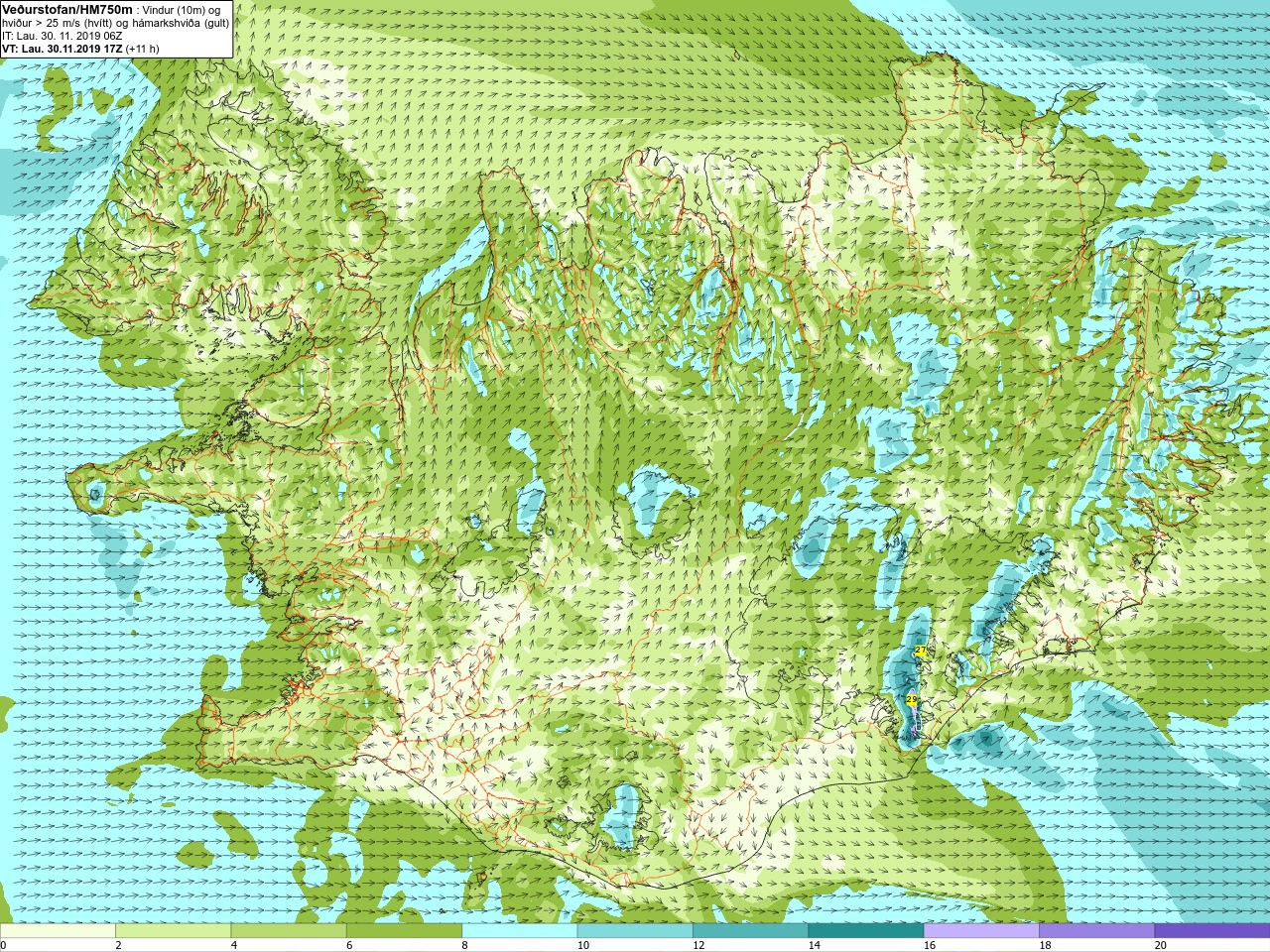Select the light green 2–4 m/s legend swatch
1270x952 pixels.
point(174,931)
